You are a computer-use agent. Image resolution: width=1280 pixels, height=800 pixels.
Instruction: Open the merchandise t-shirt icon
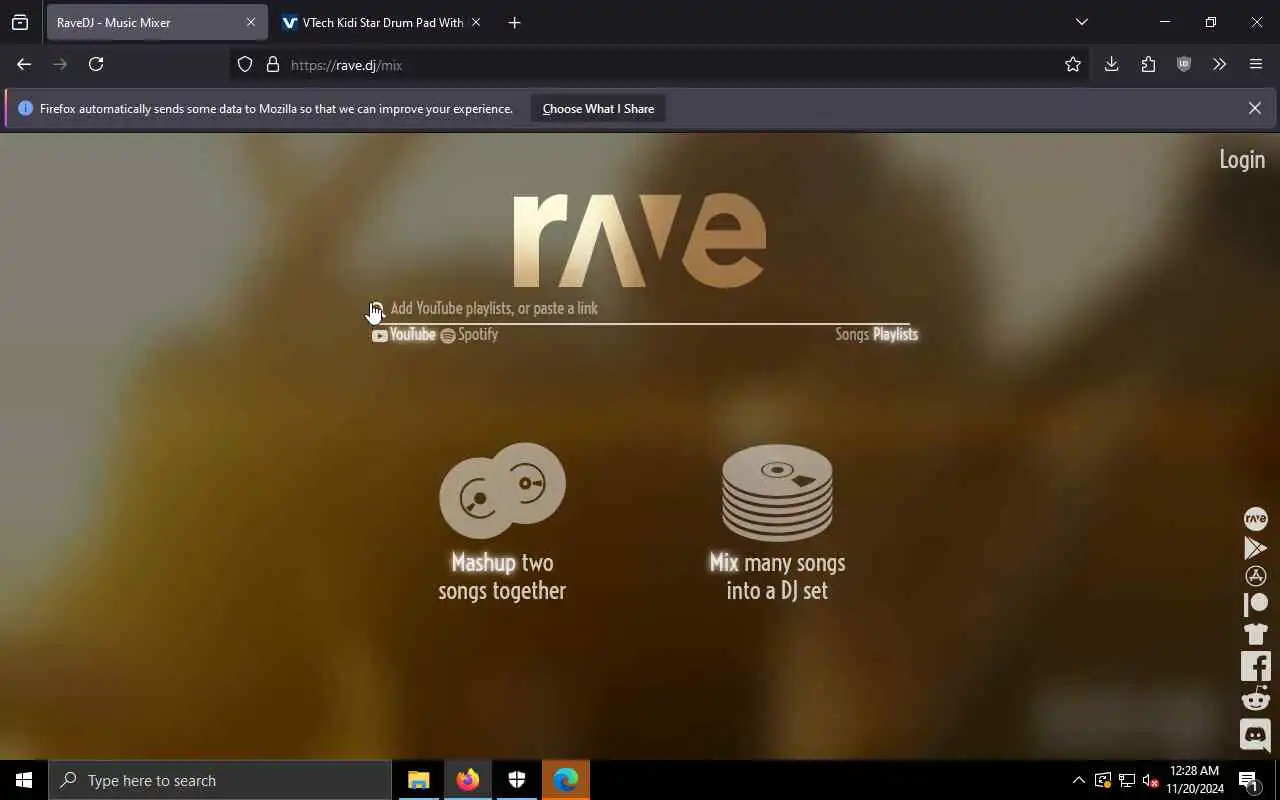pos(1255,633)
